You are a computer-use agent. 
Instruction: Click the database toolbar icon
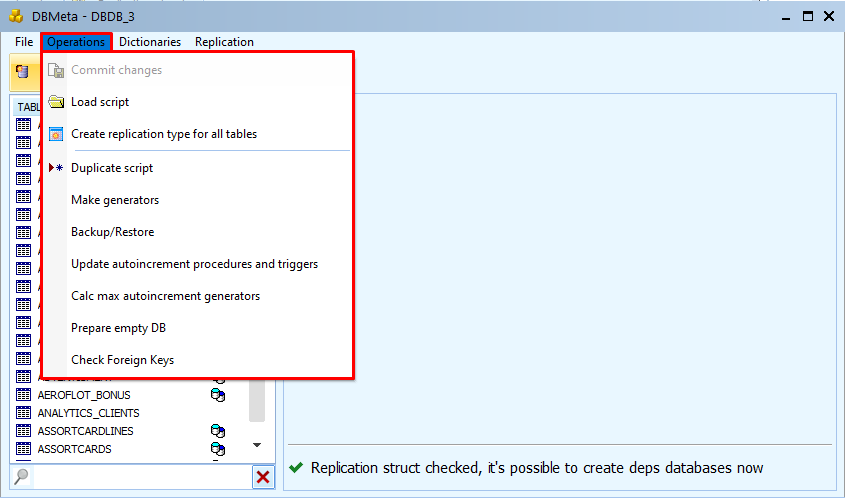(x=22, y=71)
